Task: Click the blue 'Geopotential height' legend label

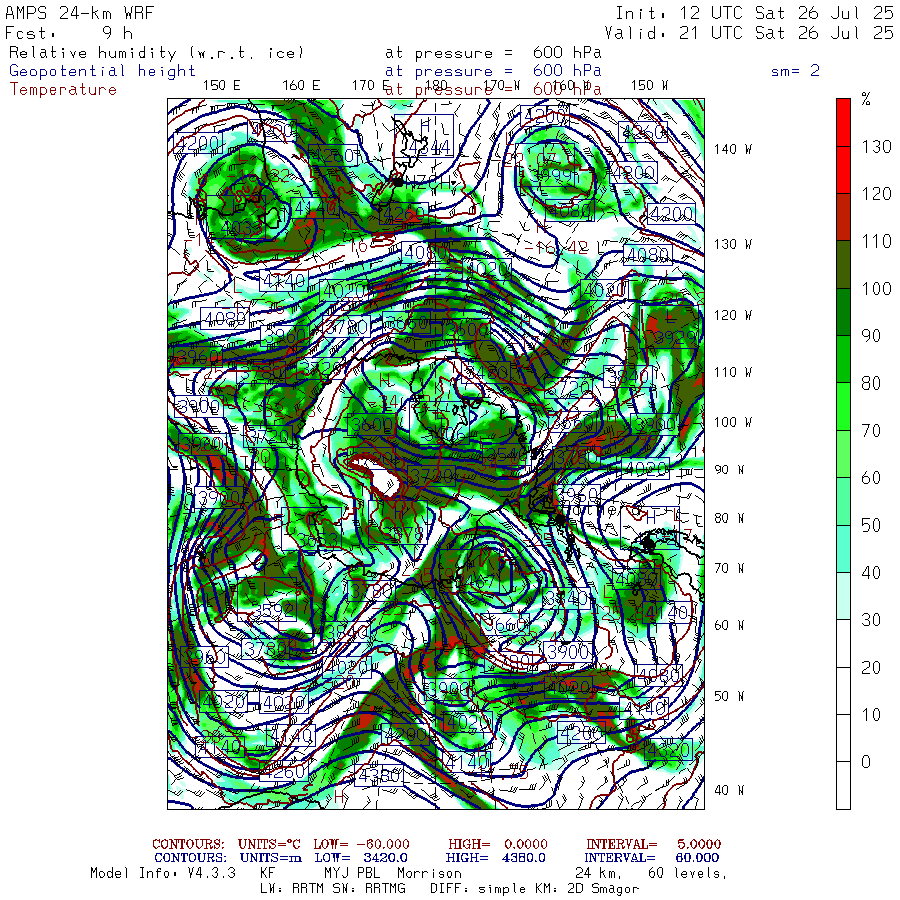Action: [102, 71]
